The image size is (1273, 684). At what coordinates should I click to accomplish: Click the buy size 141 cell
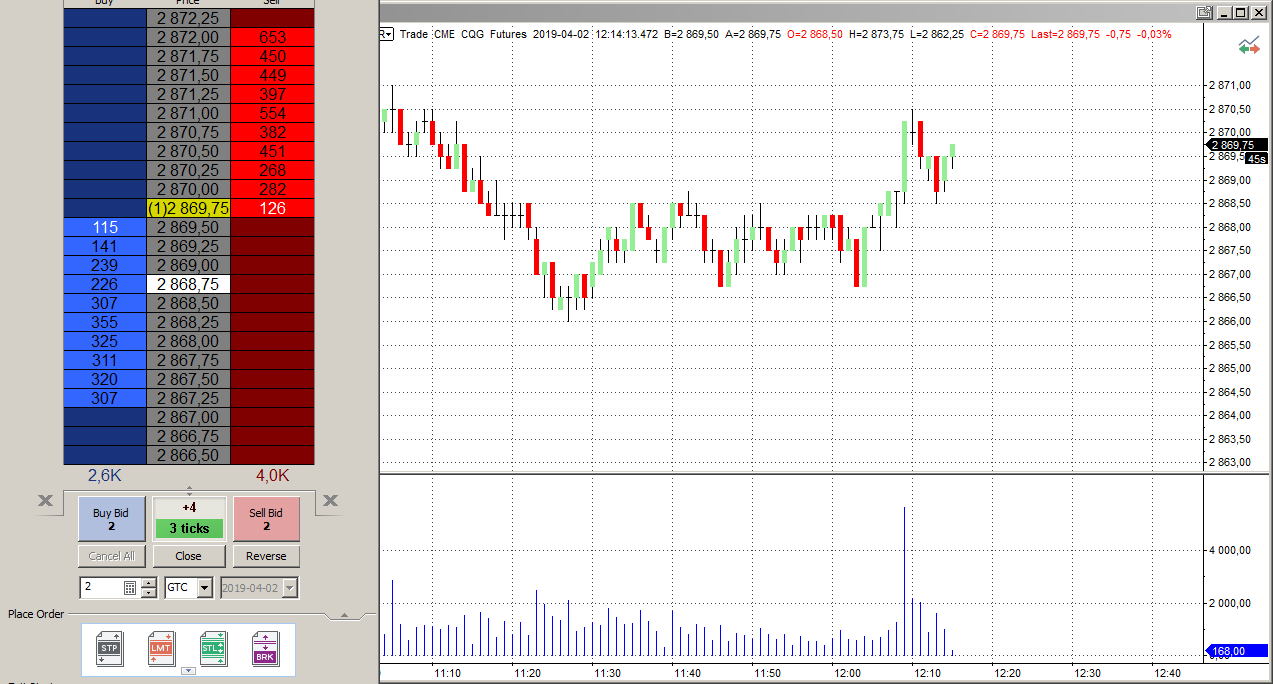(x=105, y=246)
